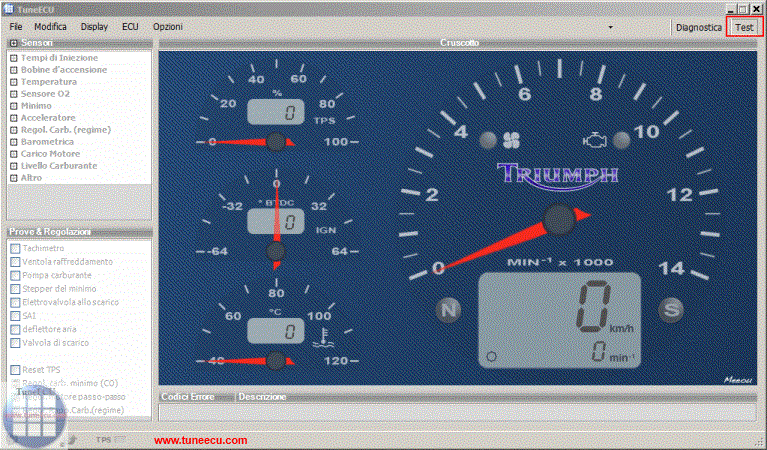The image size is (767, 450).
Task: Check the Pompa carburante option
Action: click(15, 276)
